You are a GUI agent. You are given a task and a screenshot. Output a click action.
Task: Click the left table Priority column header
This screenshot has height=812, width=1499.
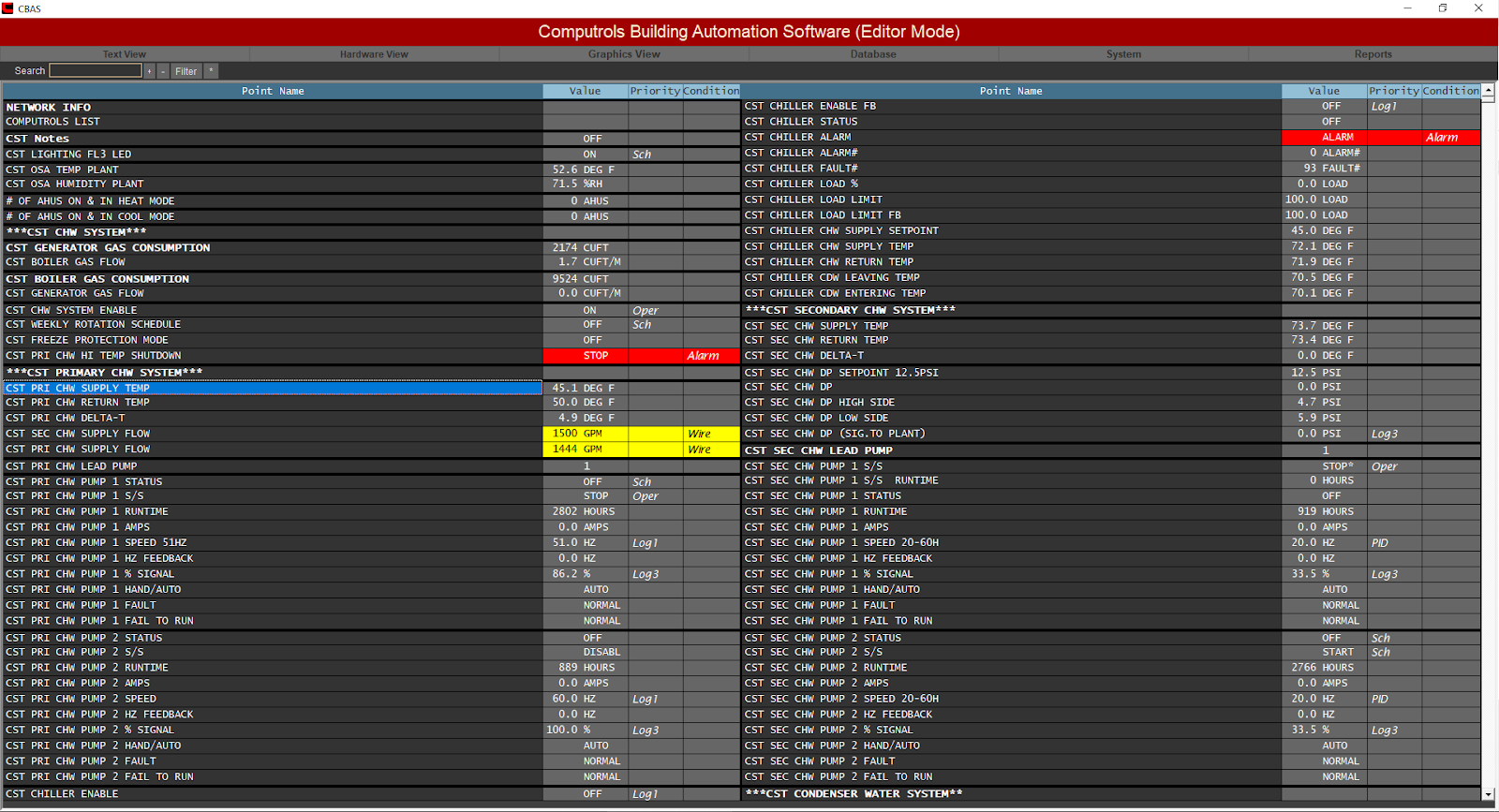(655, 91)
